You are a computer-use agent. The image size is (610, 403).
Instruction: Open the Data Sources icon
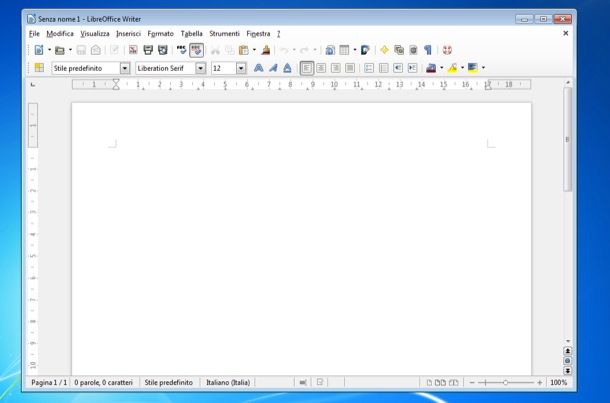413,50
